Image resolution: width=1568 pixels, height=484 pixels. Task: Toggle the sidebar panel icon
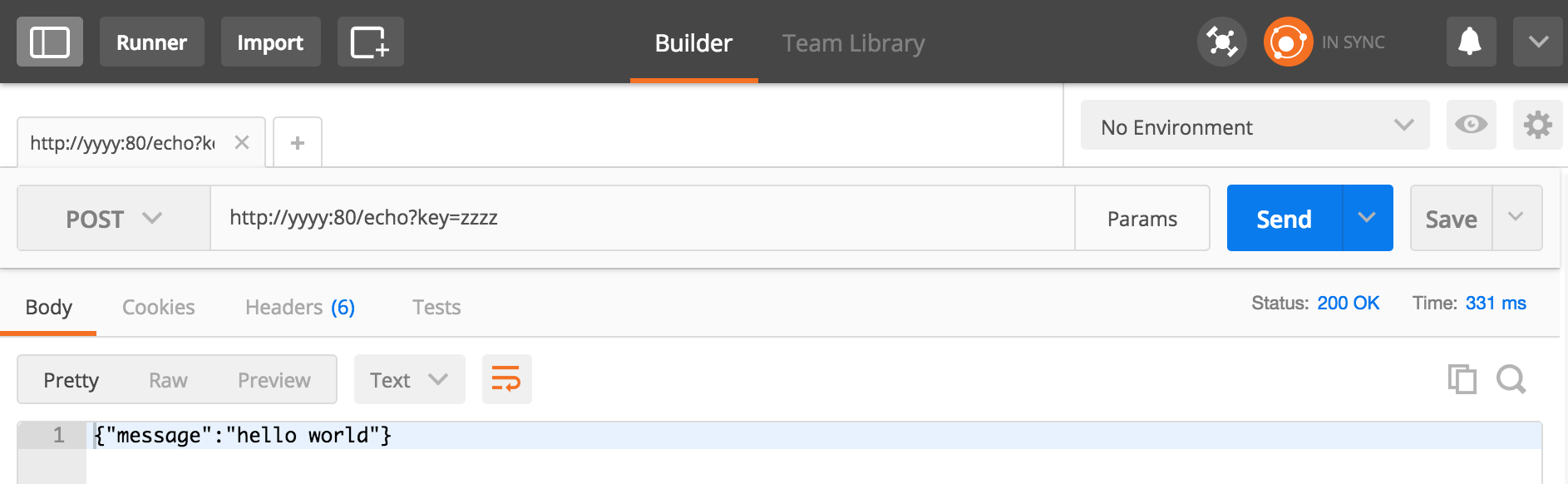pyautogui.click(x=50, y=42)
